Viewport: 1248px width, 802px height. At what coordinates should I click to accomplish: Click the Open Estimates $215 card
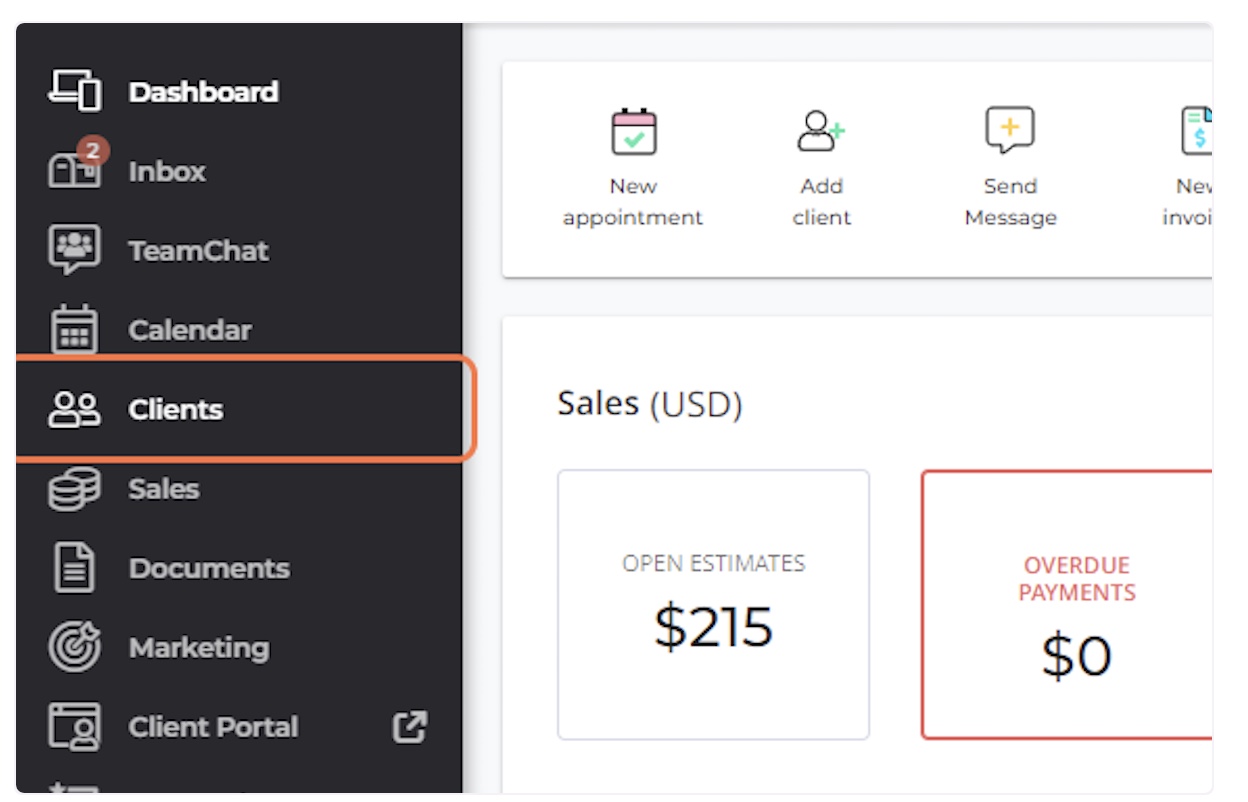tap(714, 605)
